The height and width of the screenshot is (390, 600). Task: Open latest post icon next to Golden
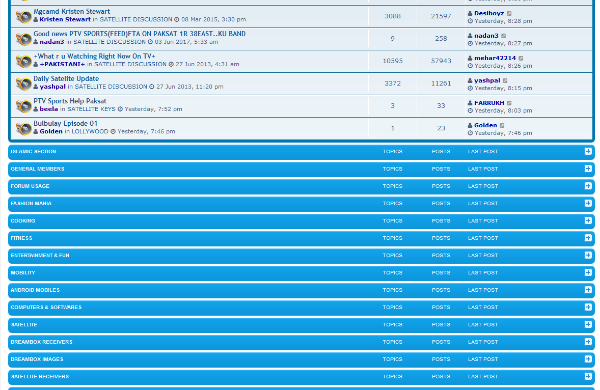tap(502, 126)
